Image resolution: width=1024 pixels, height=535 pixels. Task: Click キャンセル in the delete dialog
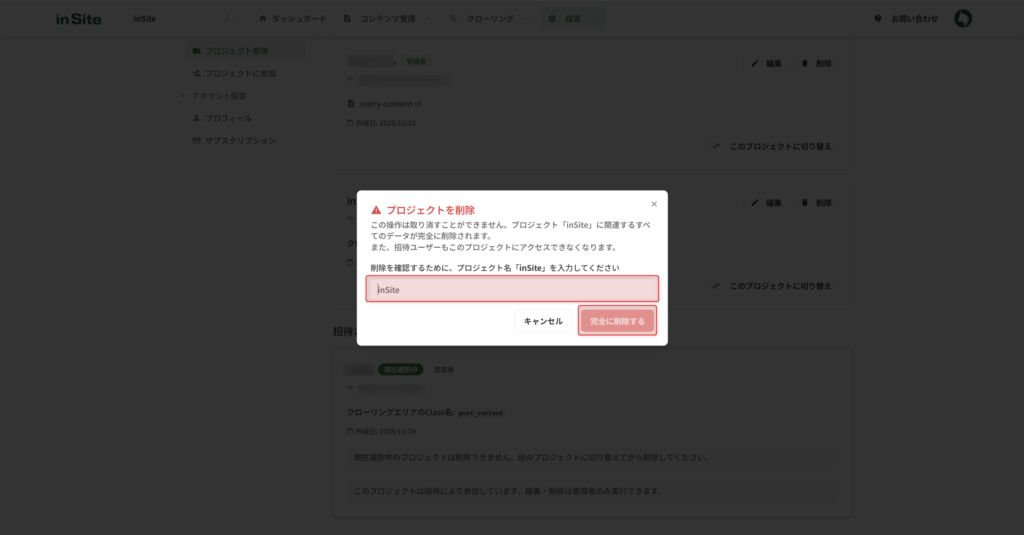click(543, 321)
